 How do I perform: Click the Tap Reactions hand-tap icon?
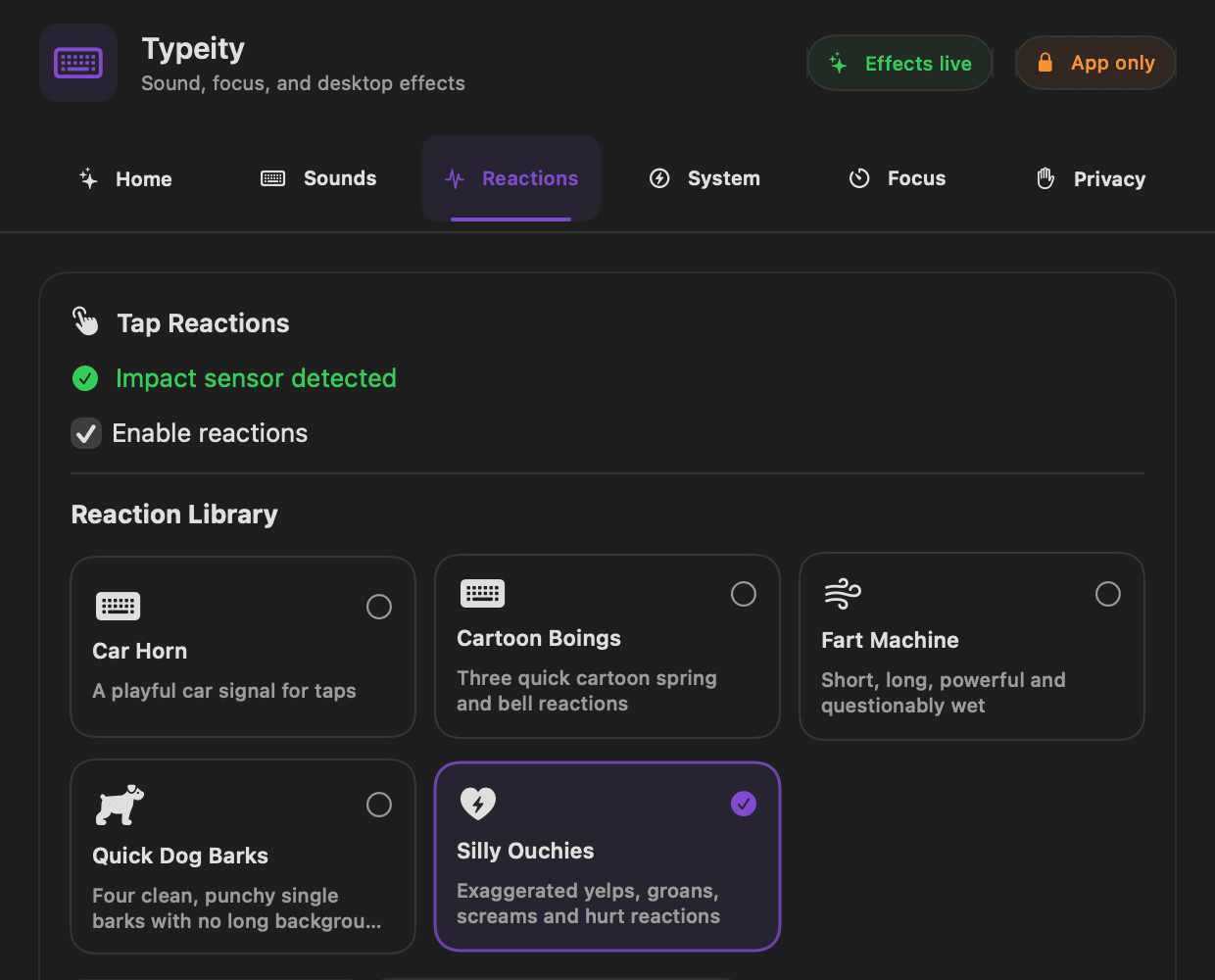(85, 321)
